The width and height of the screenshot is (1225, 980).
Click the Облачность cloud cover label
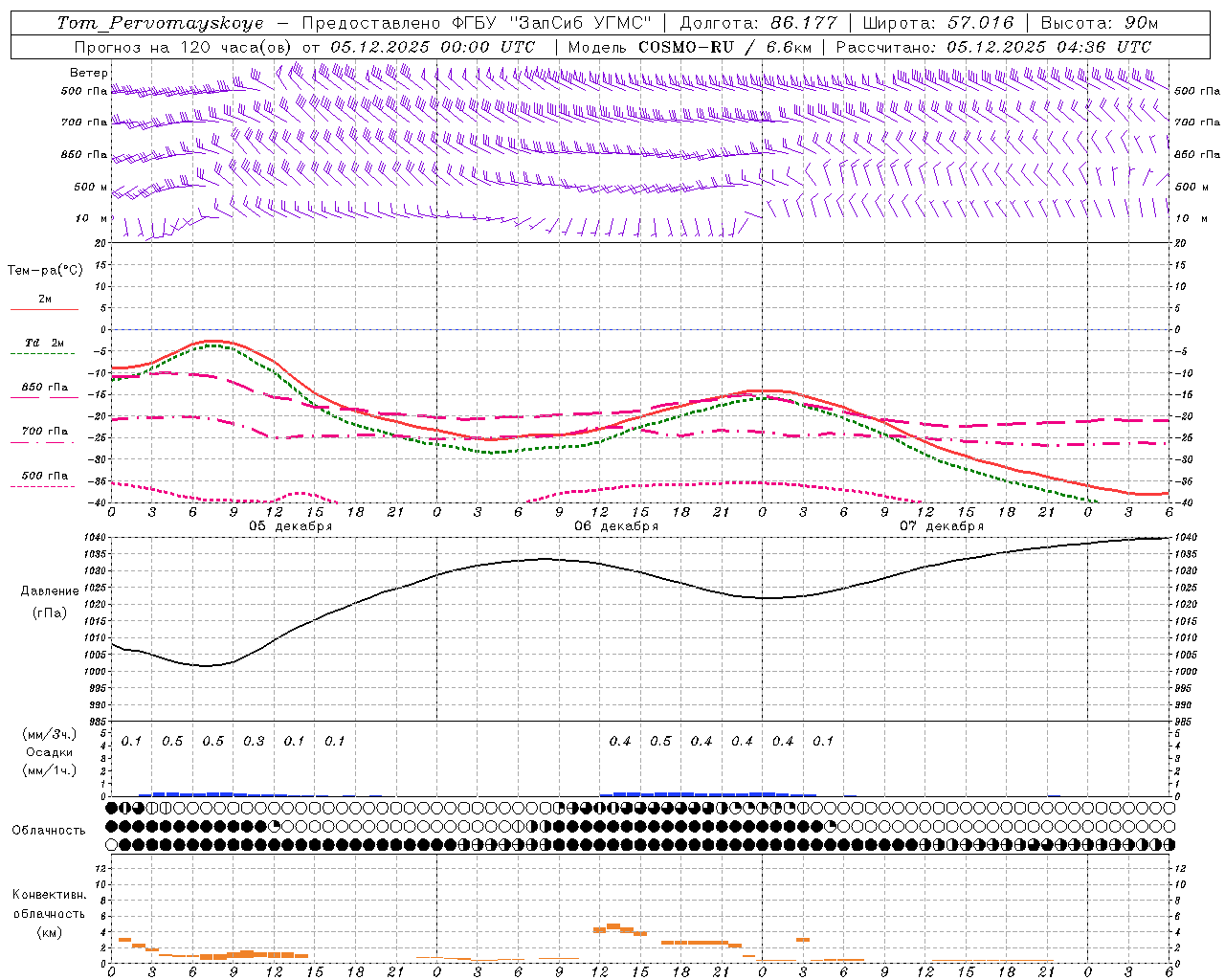[49, 831]
